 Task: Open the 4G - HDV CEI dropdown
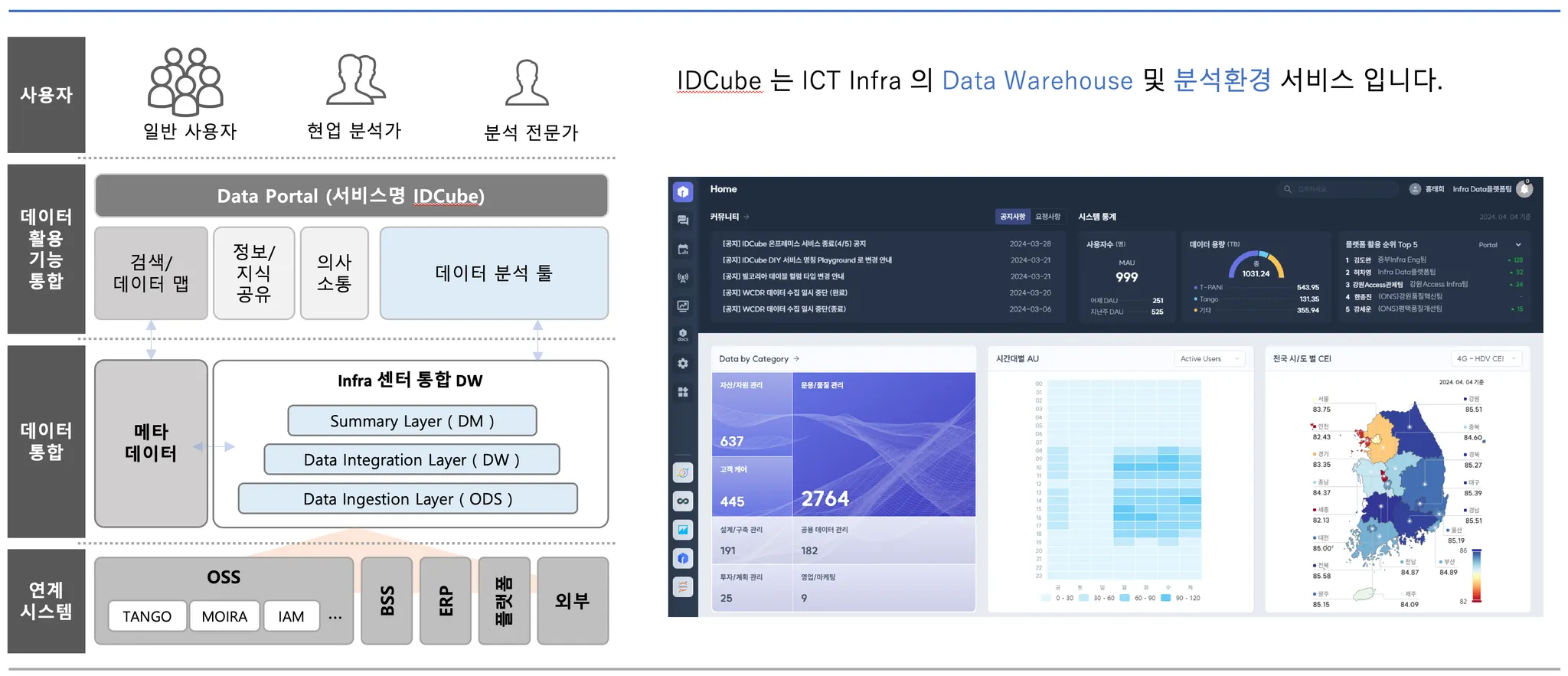1486,358
